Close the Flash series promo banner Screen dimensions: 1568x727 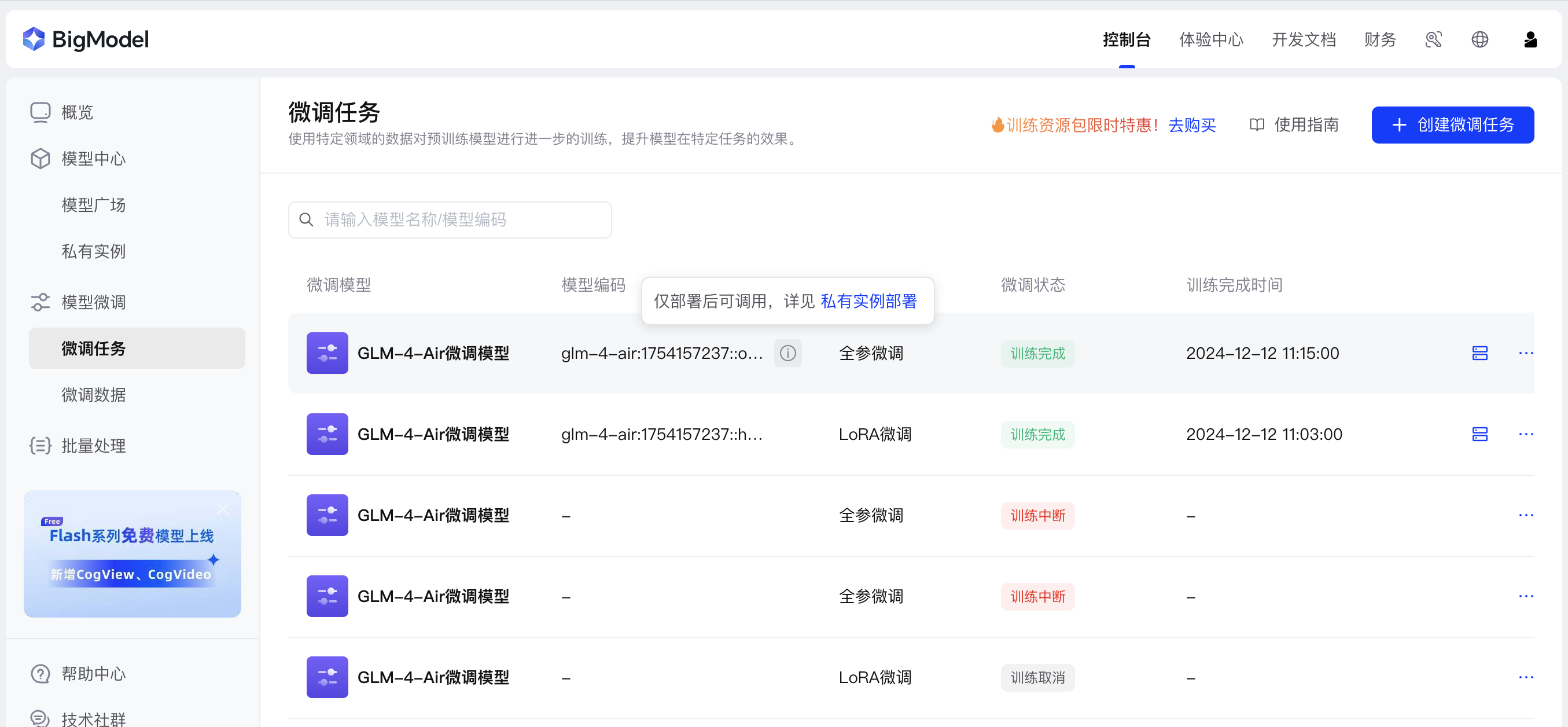coord(223,509)
